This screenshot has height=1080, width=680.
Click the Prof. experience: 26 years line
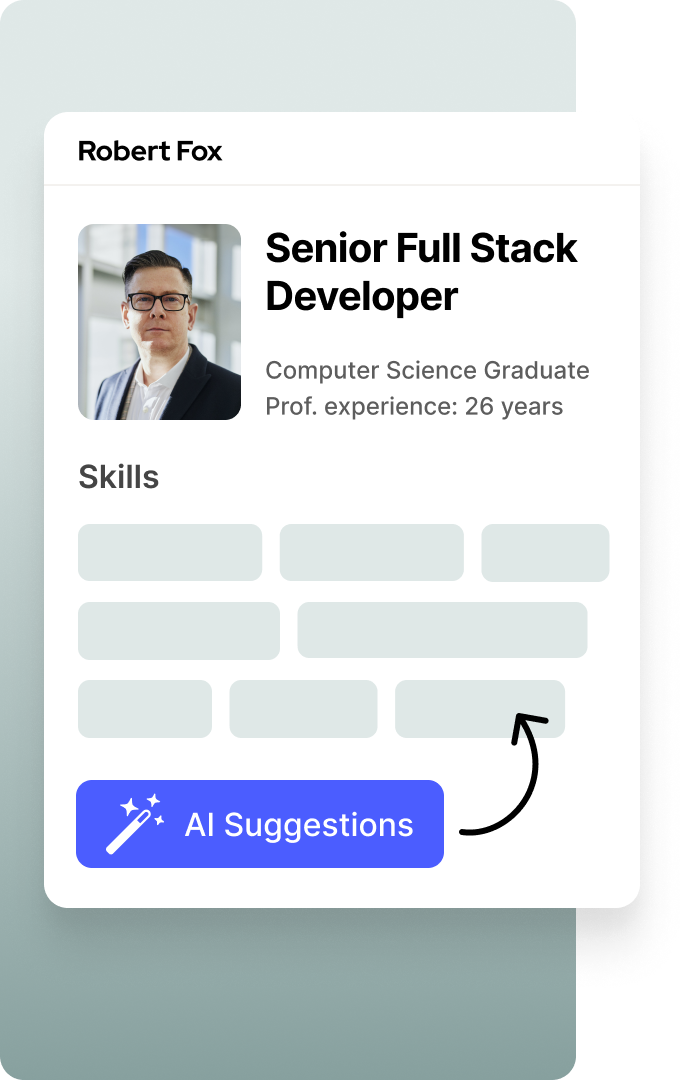[414, 407]
